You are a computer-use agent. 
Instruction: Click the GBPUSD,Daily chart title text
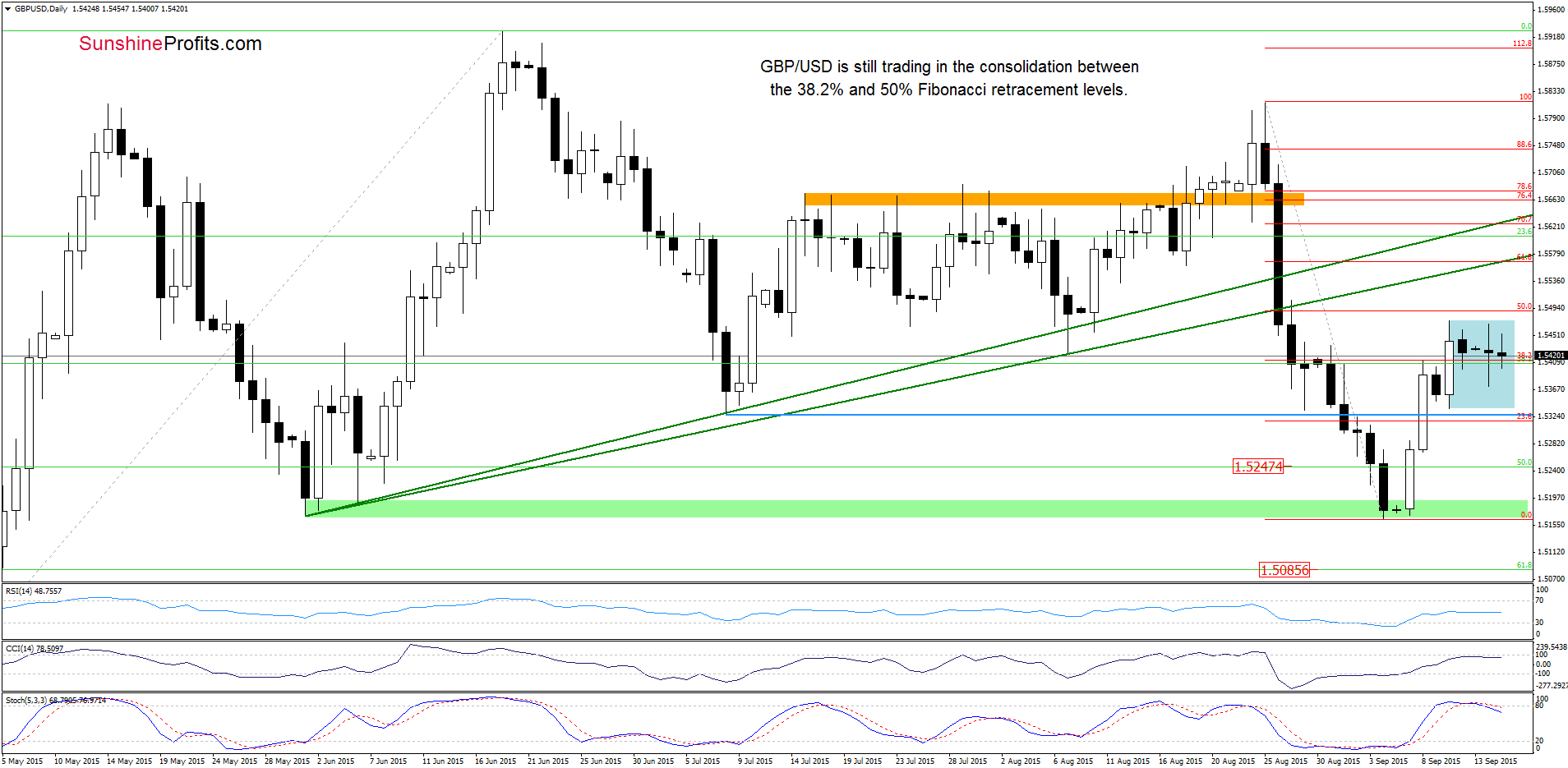41,9
